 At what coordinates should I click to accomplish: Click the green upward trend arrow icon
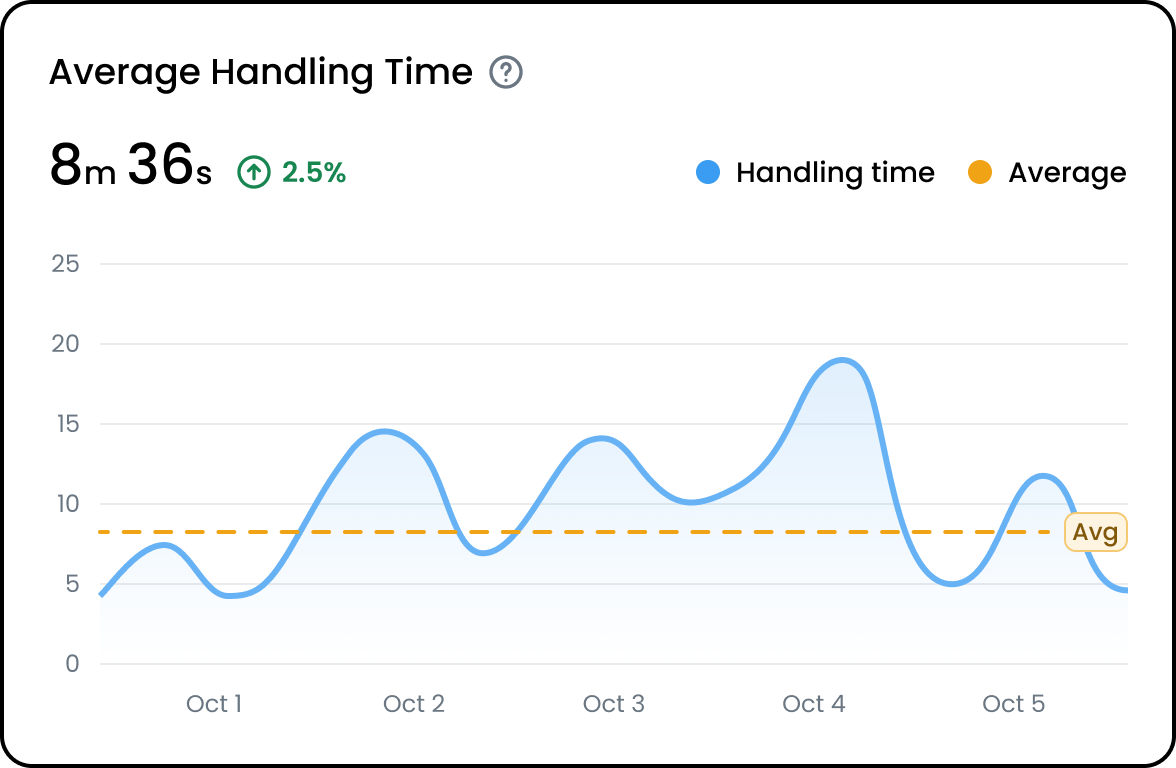point(254,172)
